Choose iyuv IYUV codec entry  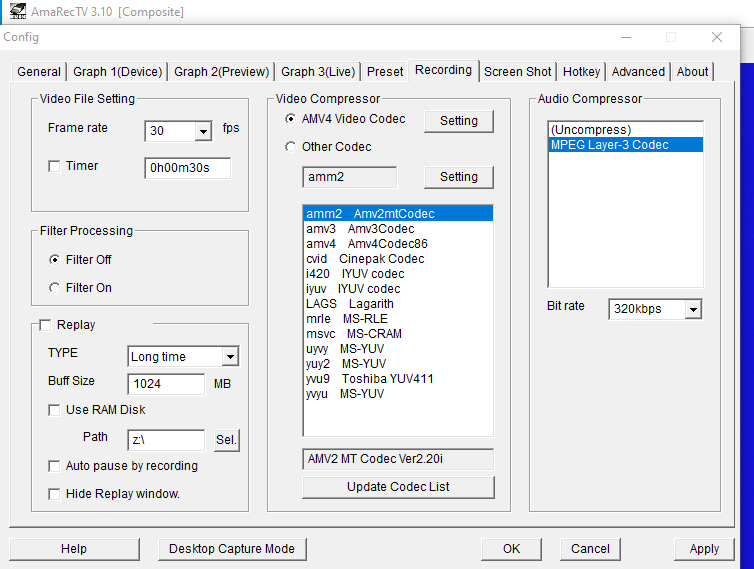398,289
